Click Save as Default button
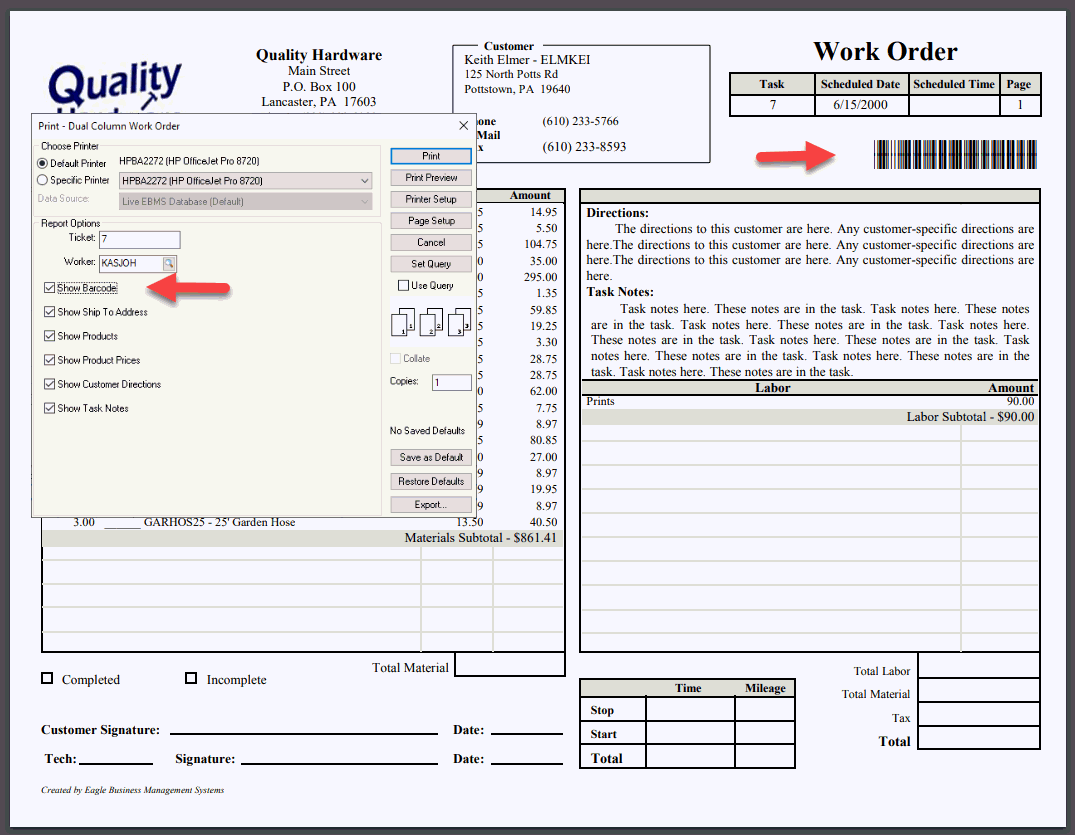This screenshot has width=1075, height=835. click(431, 457)
